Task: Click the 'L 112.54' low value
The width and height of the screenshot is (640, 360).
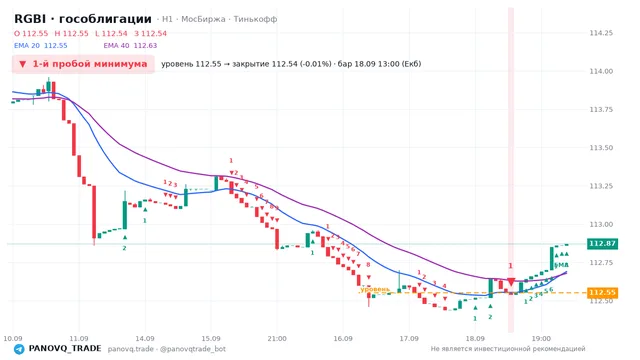Action: [111, 33]
